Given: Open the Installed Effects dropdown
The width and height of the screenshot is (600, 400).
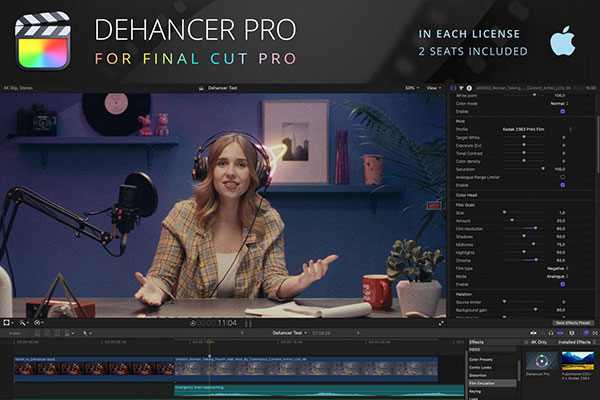Looking at the screenshot, I should [576, 342].
